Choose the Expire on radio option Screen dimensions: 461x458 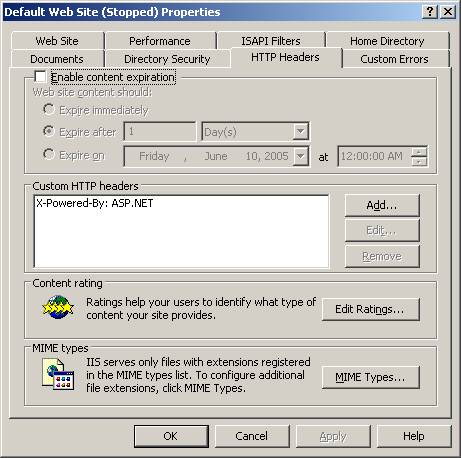pos(49,154)
